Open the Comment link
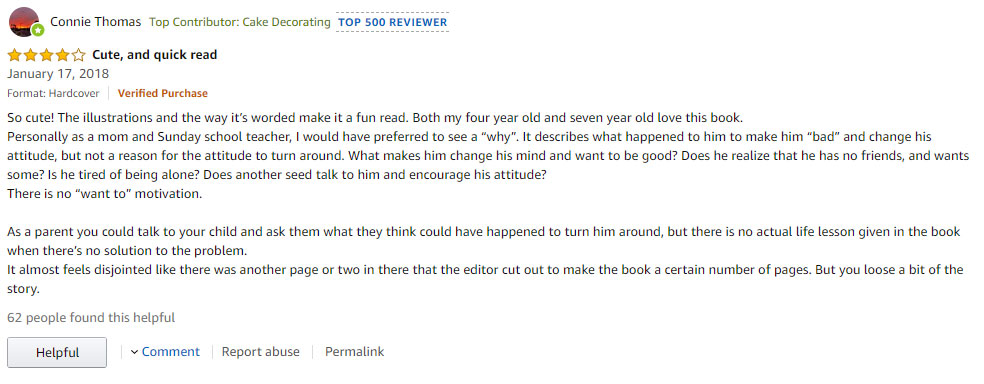The height and width of the screenshot is (384, 984). (x=171, y=352)
